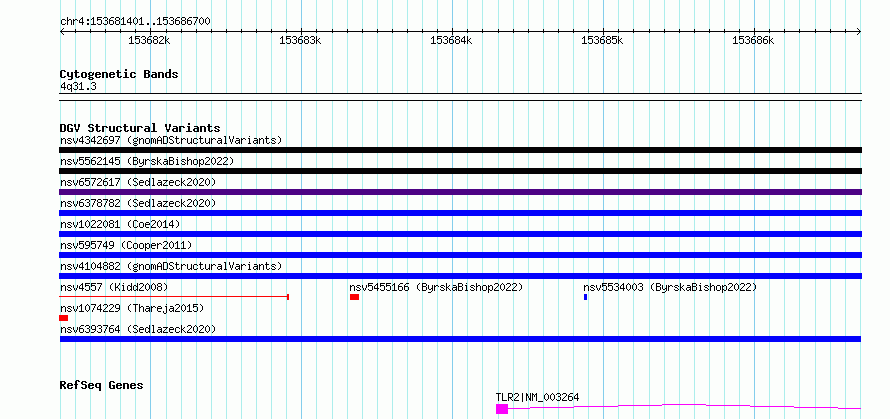Viewport: 890px width, 419px height.
Task: Click the 4q31.3 cytogenetic band label
Action: click(x=78, y=86)
